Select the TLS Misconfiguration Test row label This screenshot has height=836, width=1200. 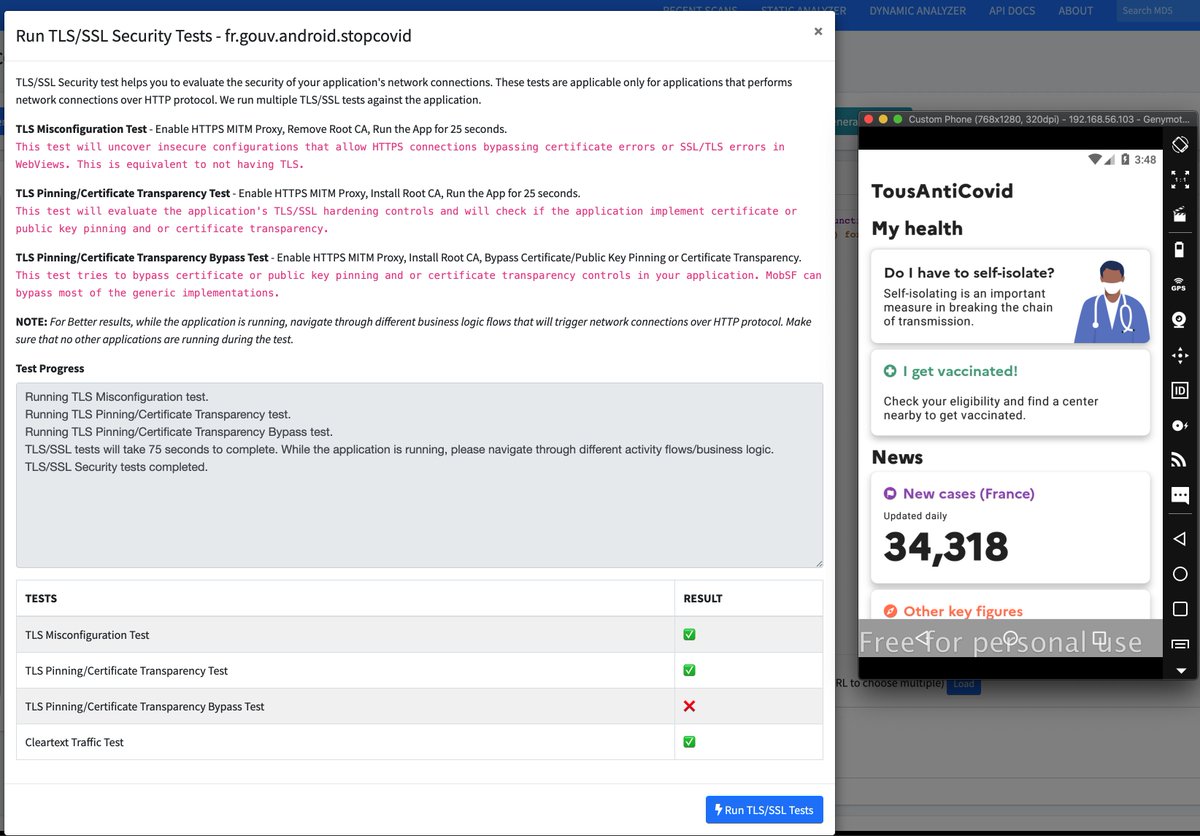click(x=87, y=635)
